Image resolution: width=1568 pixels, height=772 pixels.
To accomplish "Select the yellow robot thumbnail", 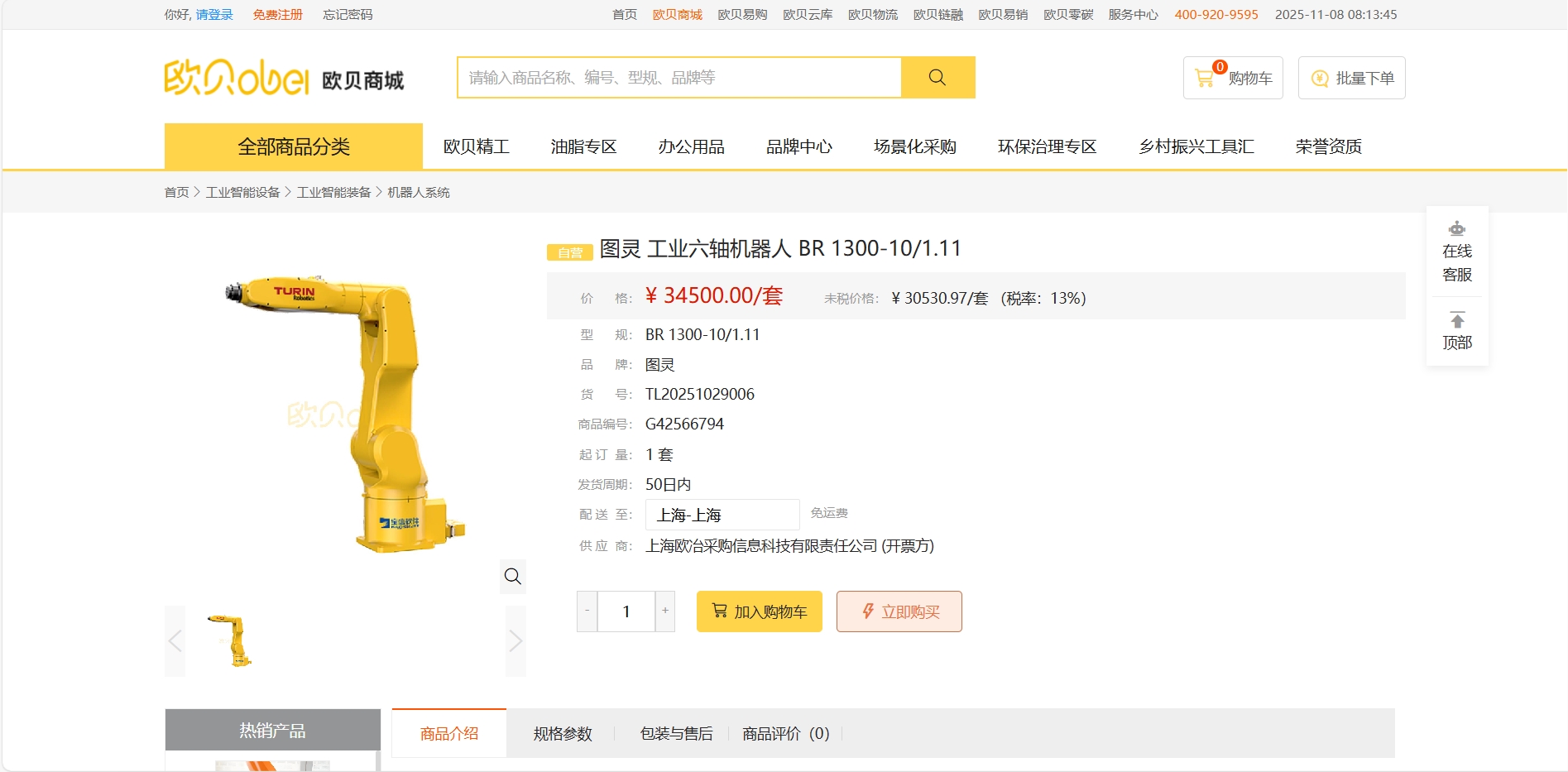I will click(231, 640).
